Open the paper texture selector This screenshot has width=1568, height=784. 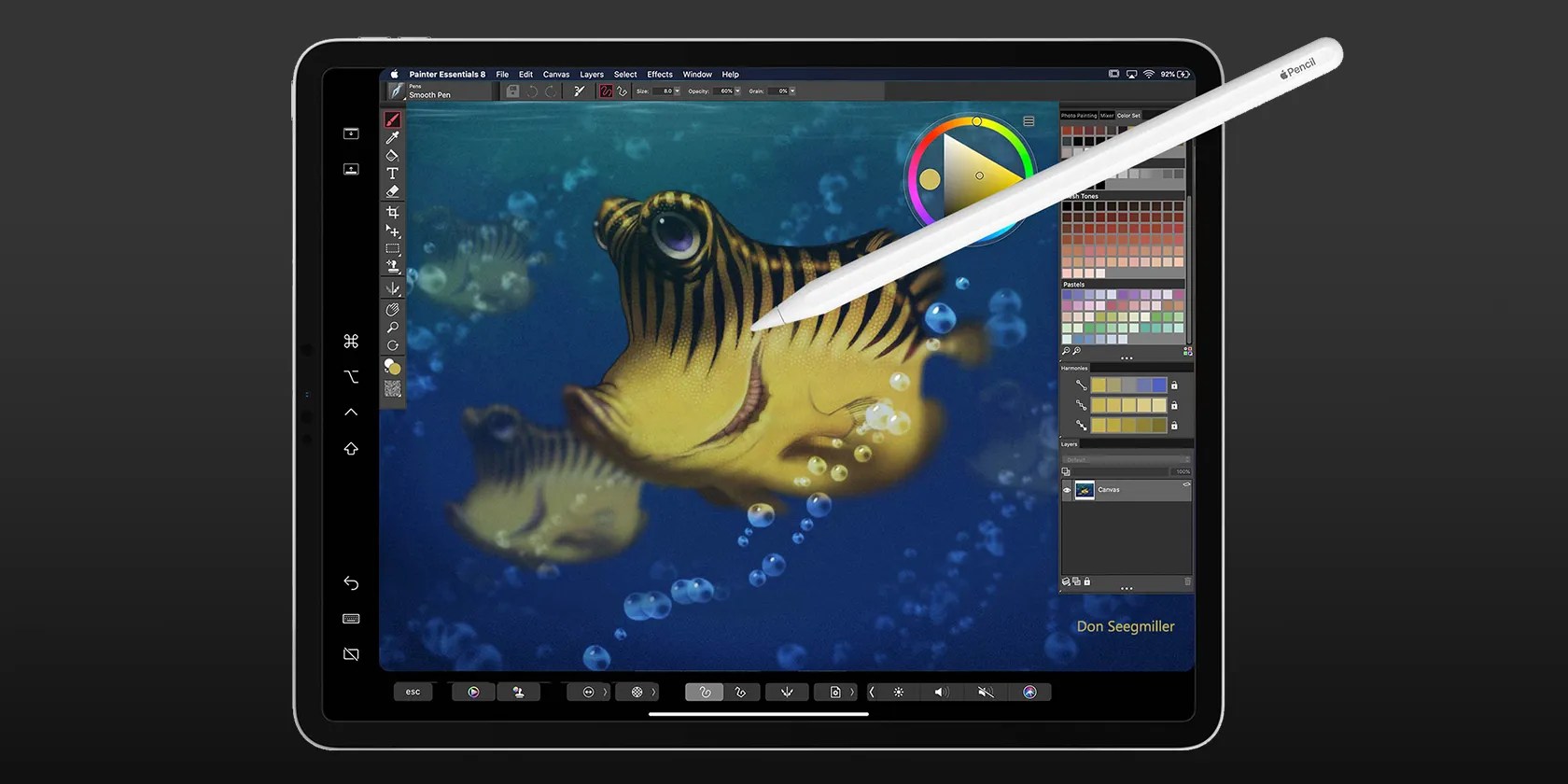pos(393,388)
